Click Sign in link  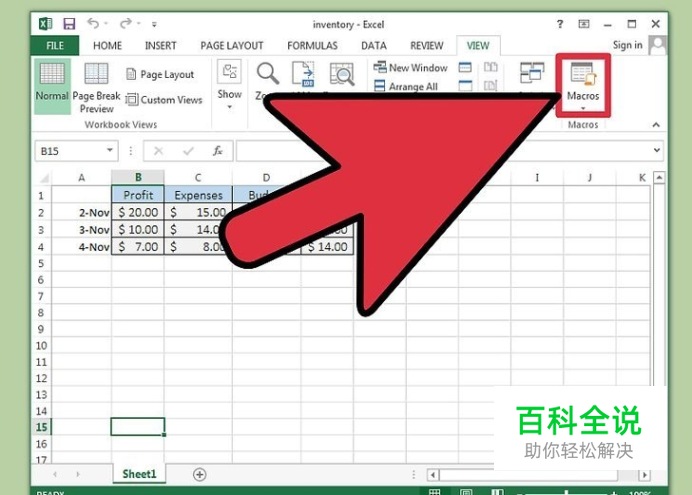coord(627,45)
